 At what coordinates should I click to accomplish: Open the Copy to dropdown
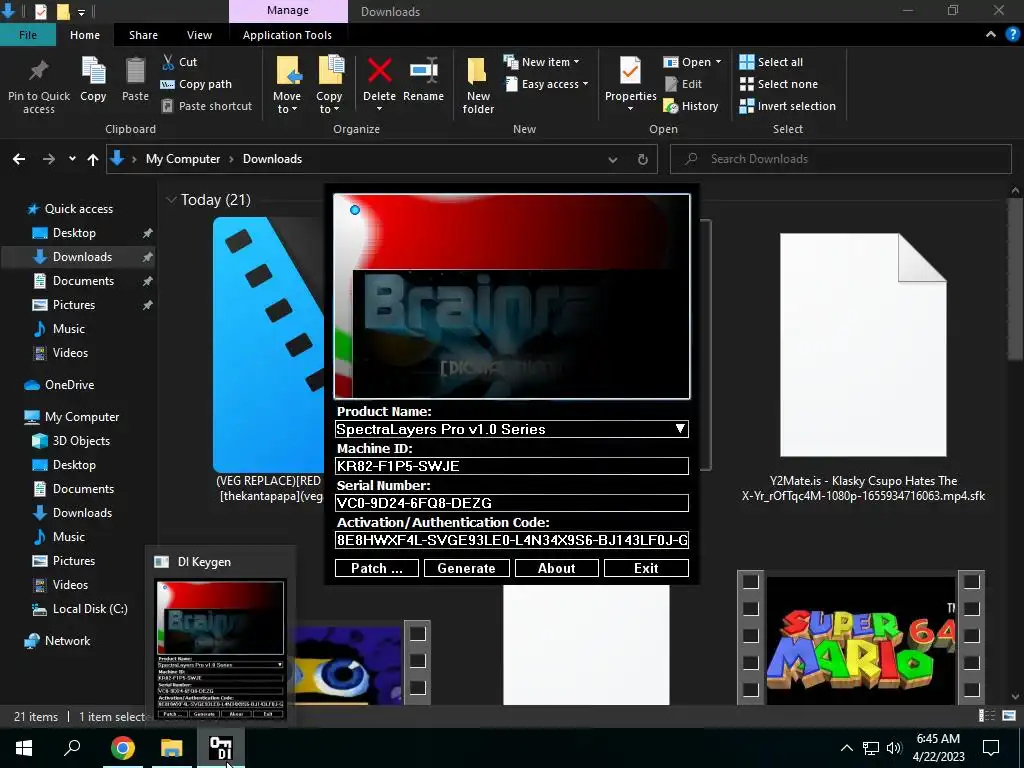click(x=328, y=103)
